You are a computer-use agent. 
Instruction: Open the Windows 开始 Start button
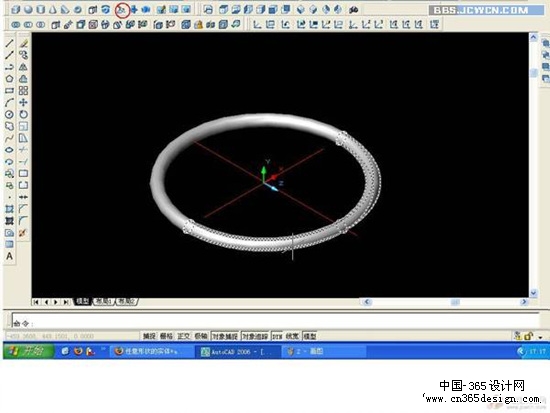pos(29,351)
